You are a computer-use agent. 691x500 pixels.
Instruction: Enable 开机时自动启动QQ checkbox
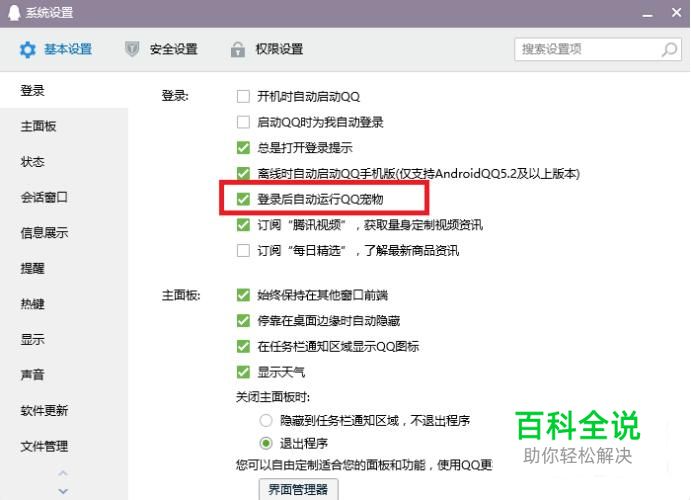243,96
